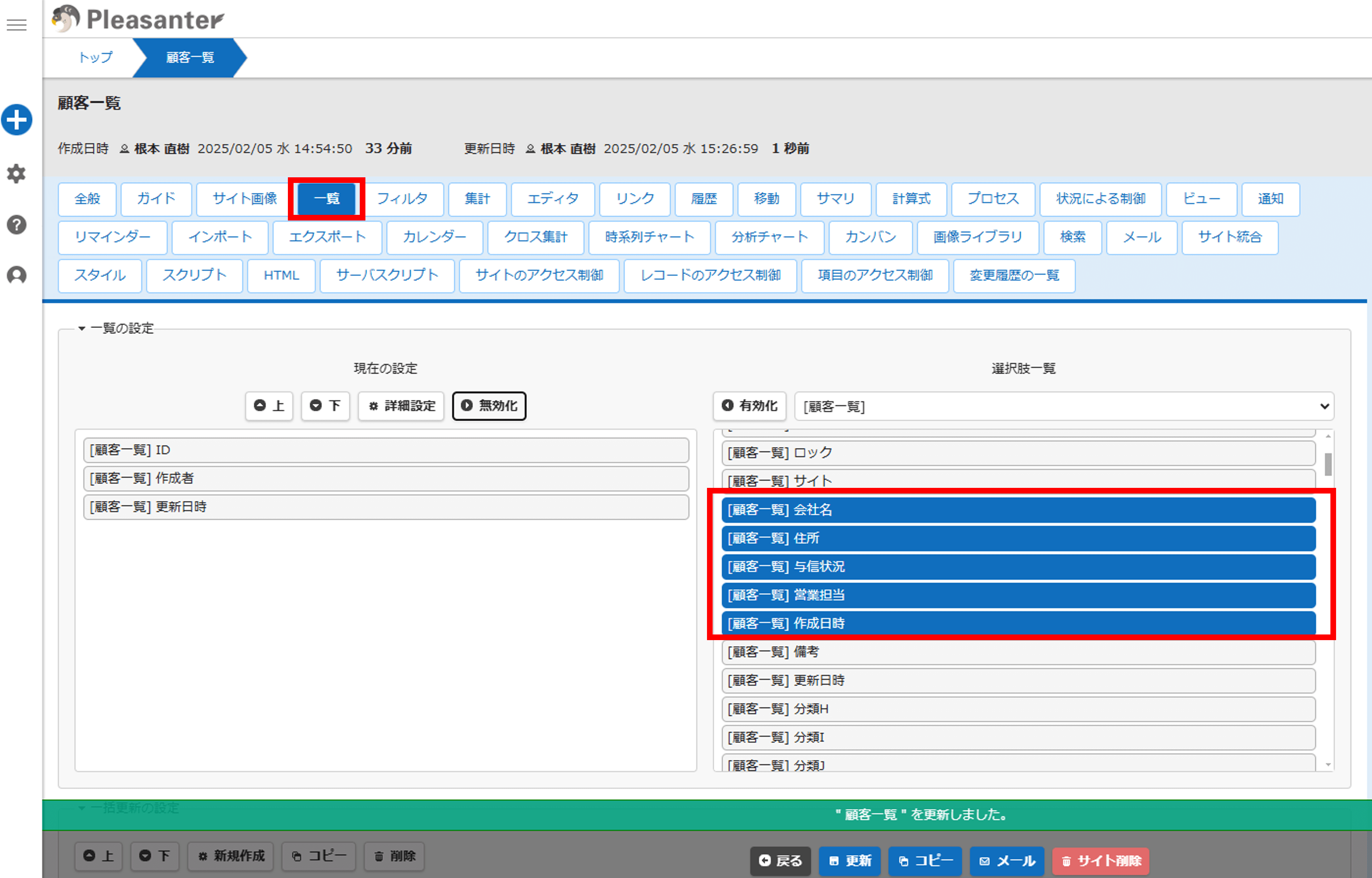Click the Pleasanter logo
The image size is (1372, 878).
[138, 19]
